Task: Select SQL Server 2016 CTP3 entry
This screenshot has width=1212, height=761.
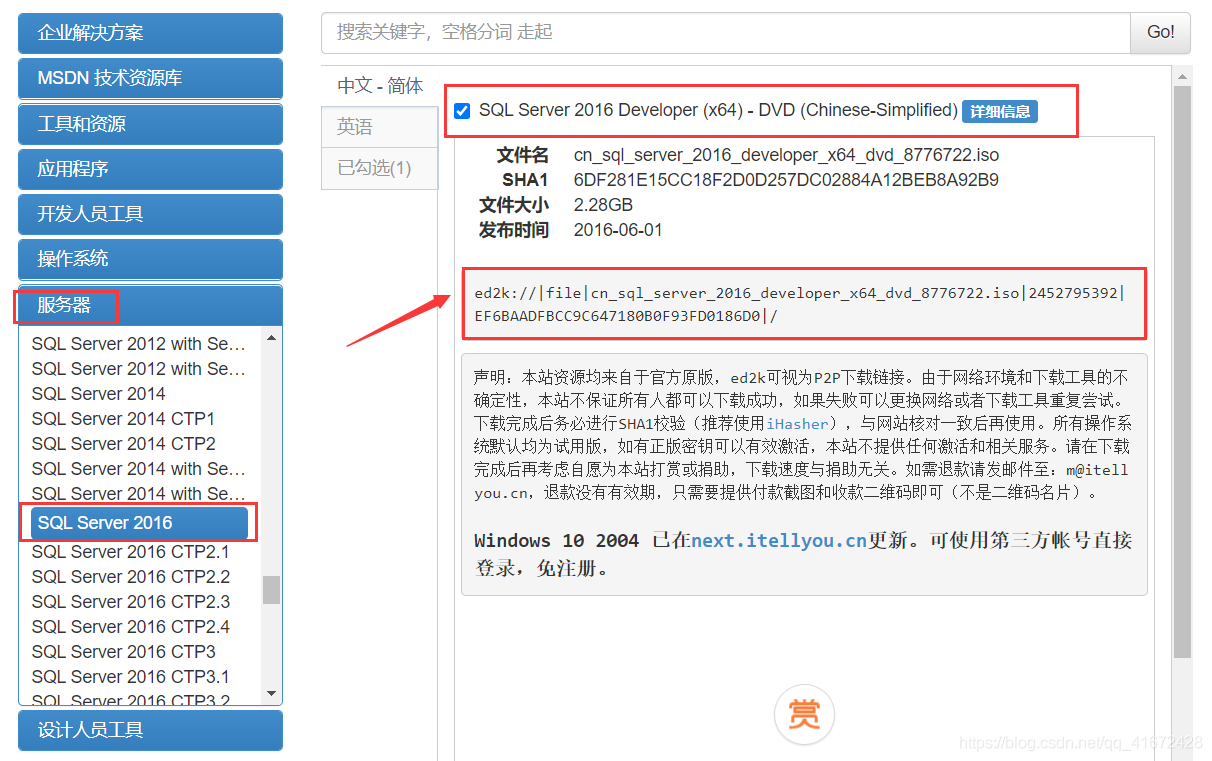Action: tap(123, 652)
